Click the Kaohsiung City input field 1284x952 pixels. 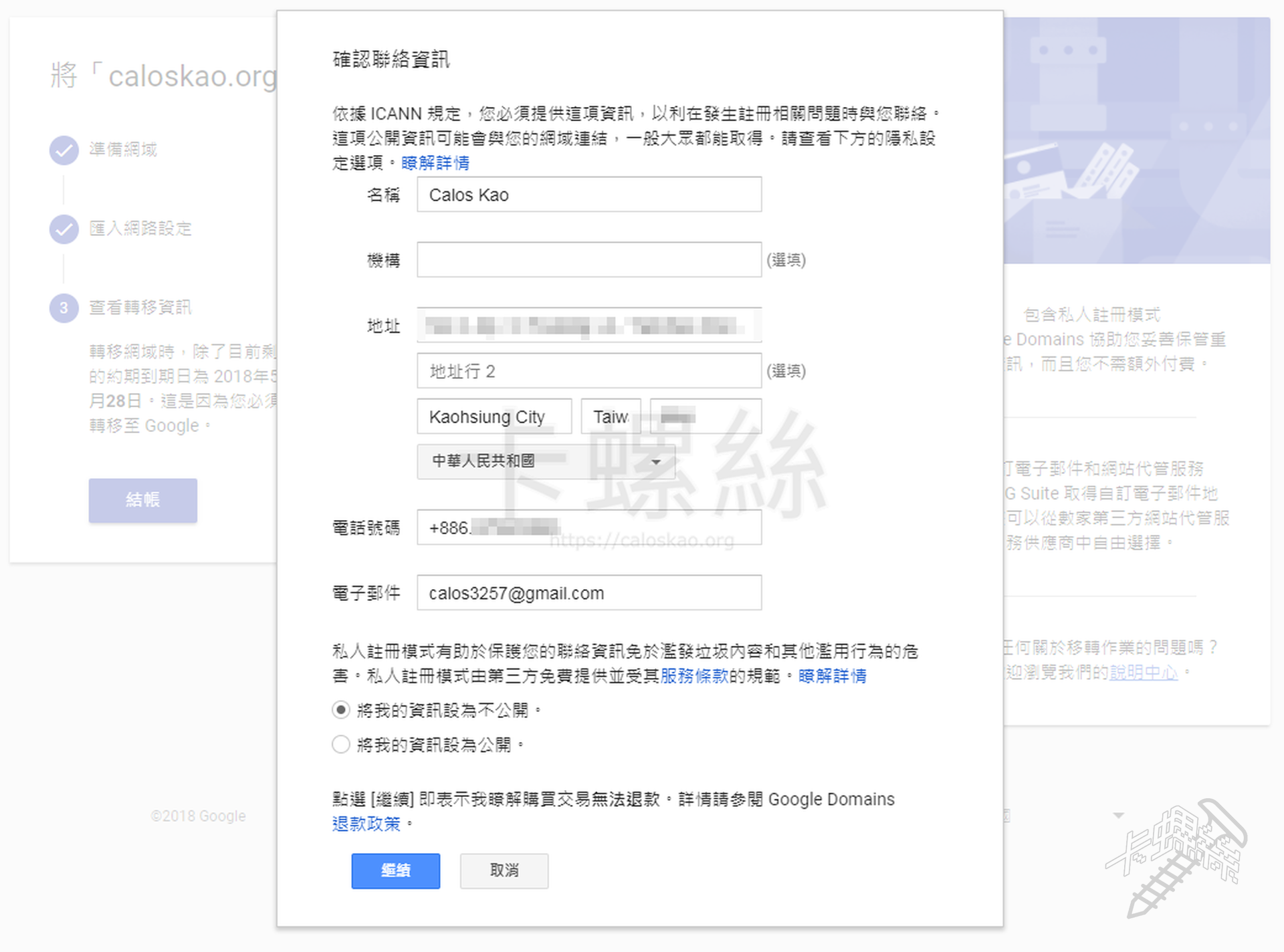pyautogui.click(x=494, y=417)
